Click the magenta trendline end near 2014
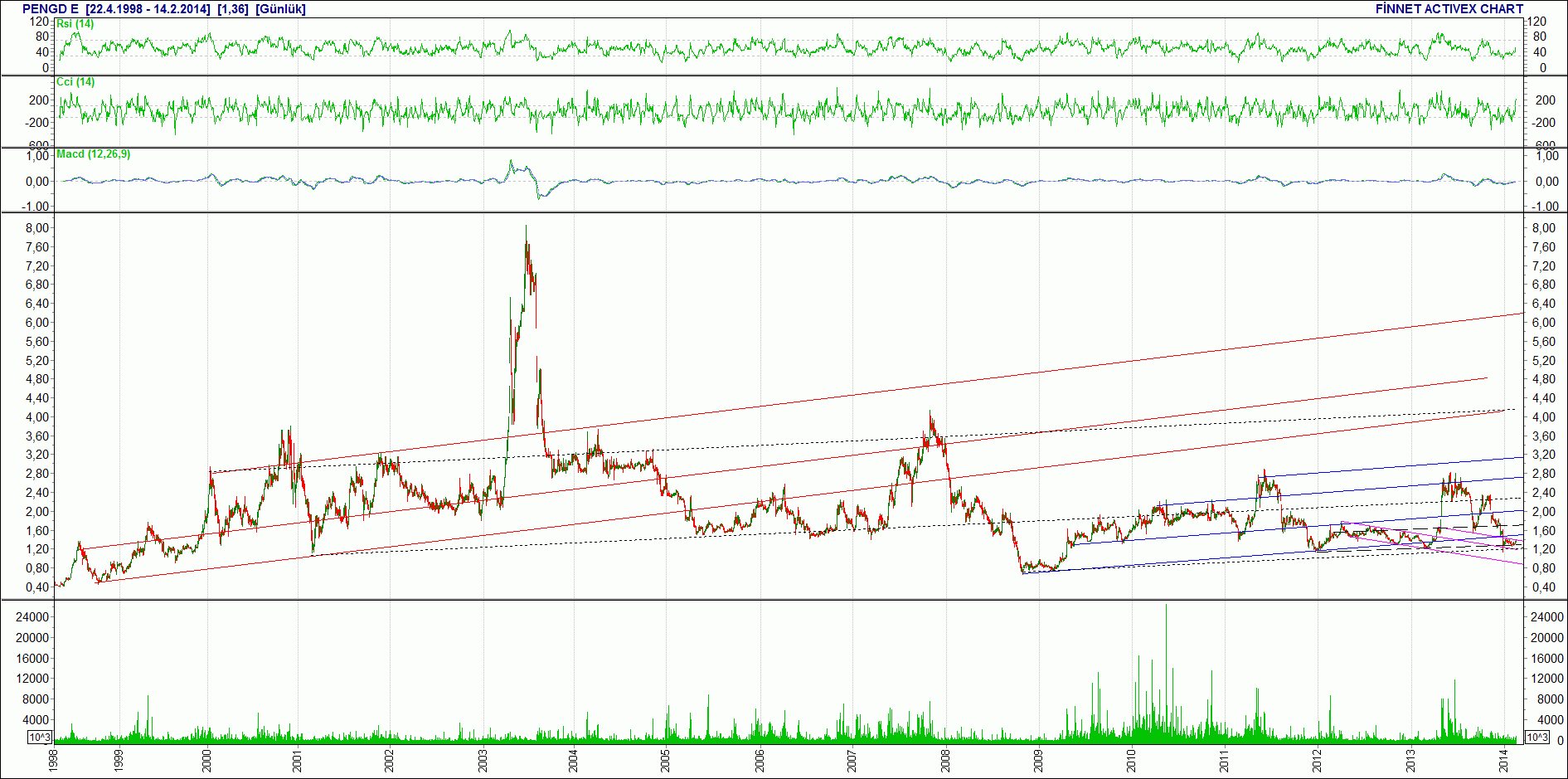This screenshot has width=1568, height=779. (x=1522, y=564)
